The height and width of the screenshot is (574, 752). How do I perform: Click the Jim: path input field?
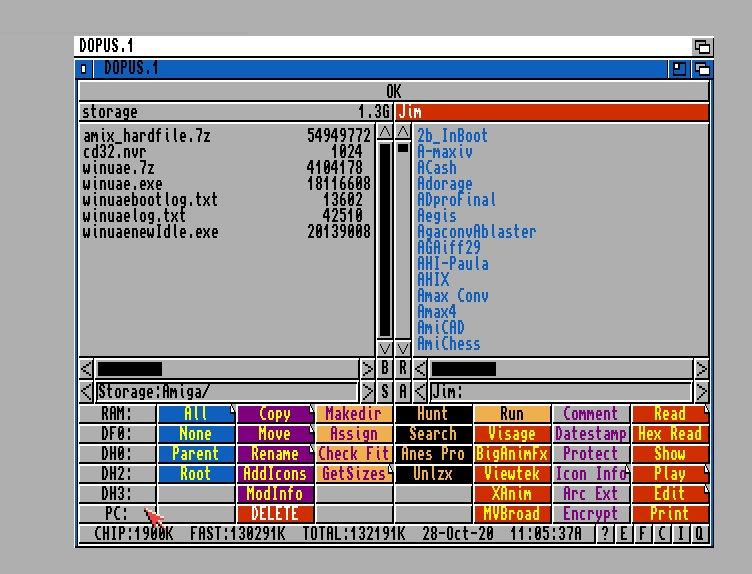(561, 392)
